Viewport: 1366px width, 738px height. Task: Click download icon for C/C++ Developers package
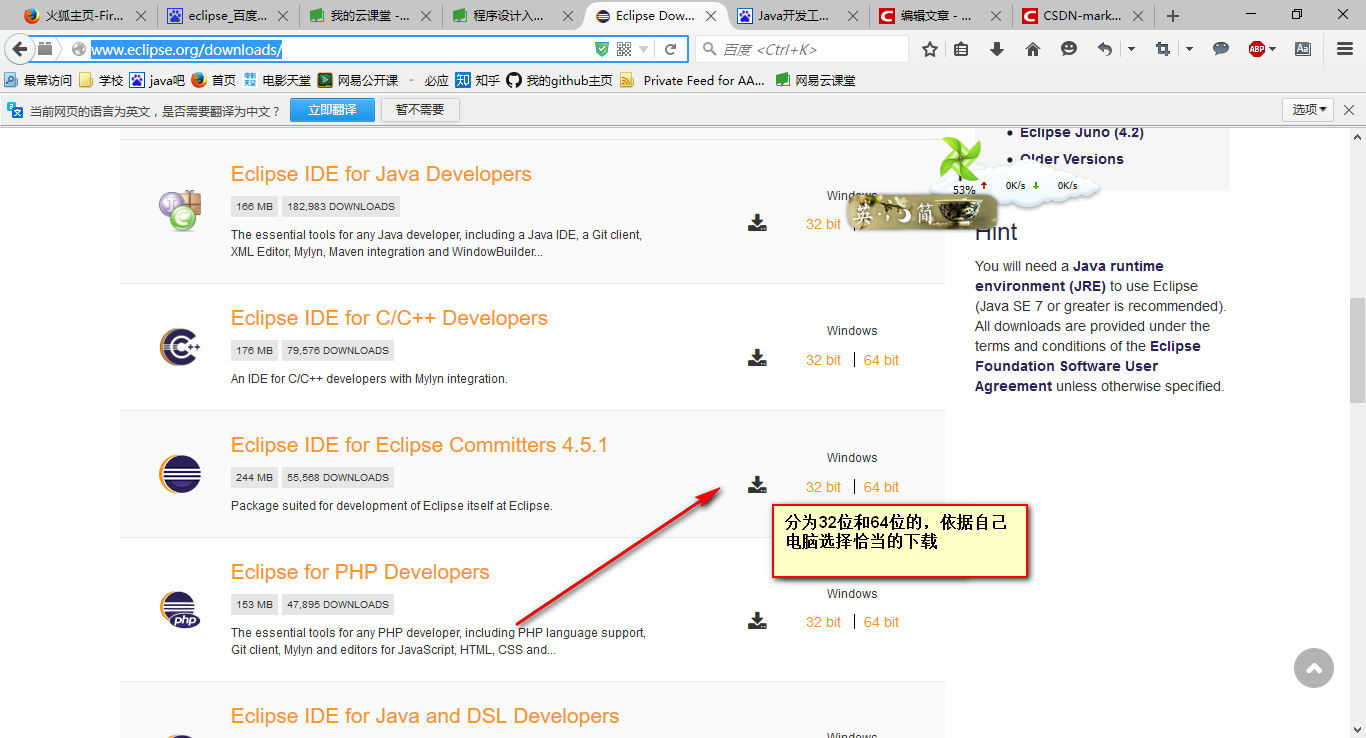(757, 358)
